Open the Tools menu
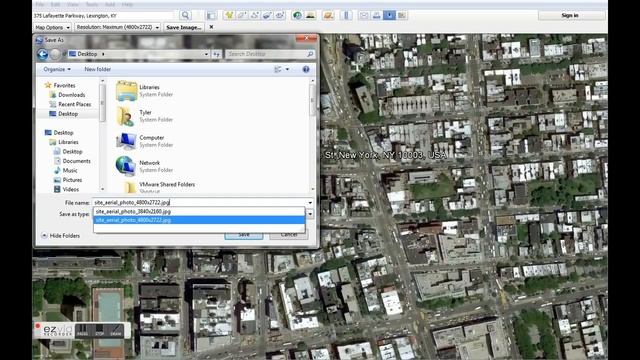The height and width of the screenshot is (360, 640). coord(92,4)
